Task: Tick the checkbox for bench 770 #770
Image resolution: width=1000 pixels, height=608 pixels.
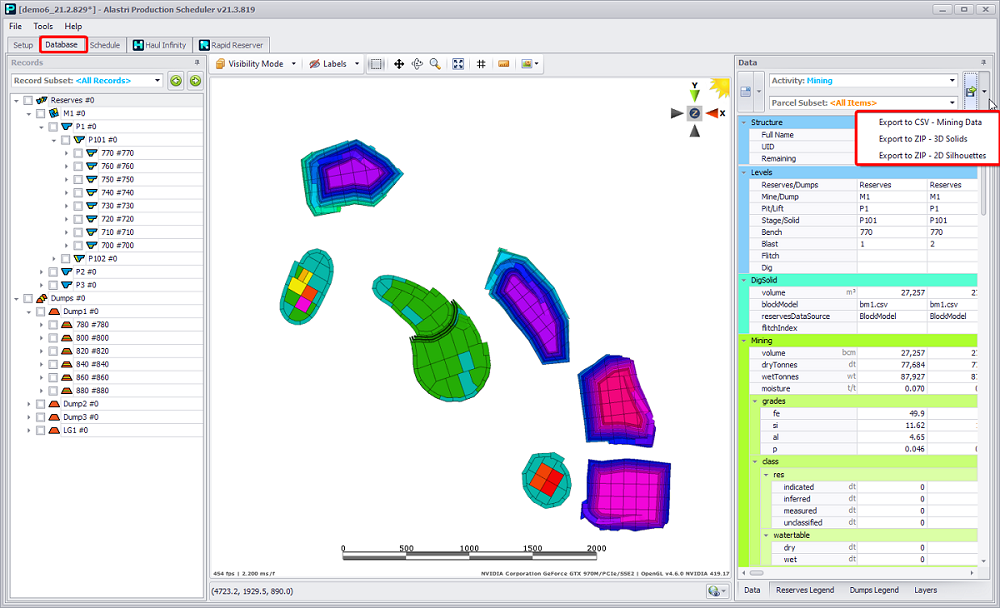Action: (79, 153)
